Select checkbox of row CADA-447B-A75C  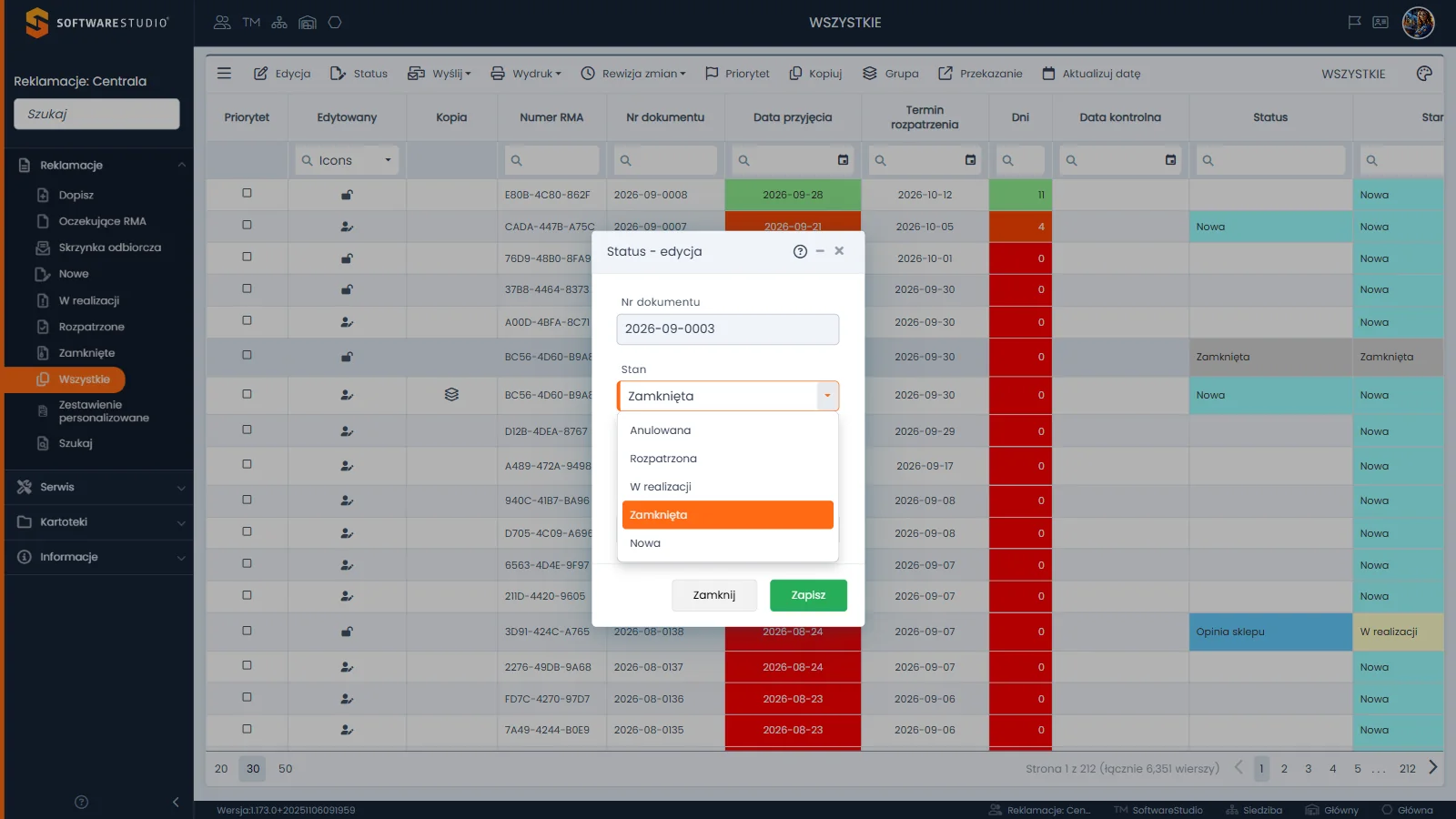(x=247, y=225)
